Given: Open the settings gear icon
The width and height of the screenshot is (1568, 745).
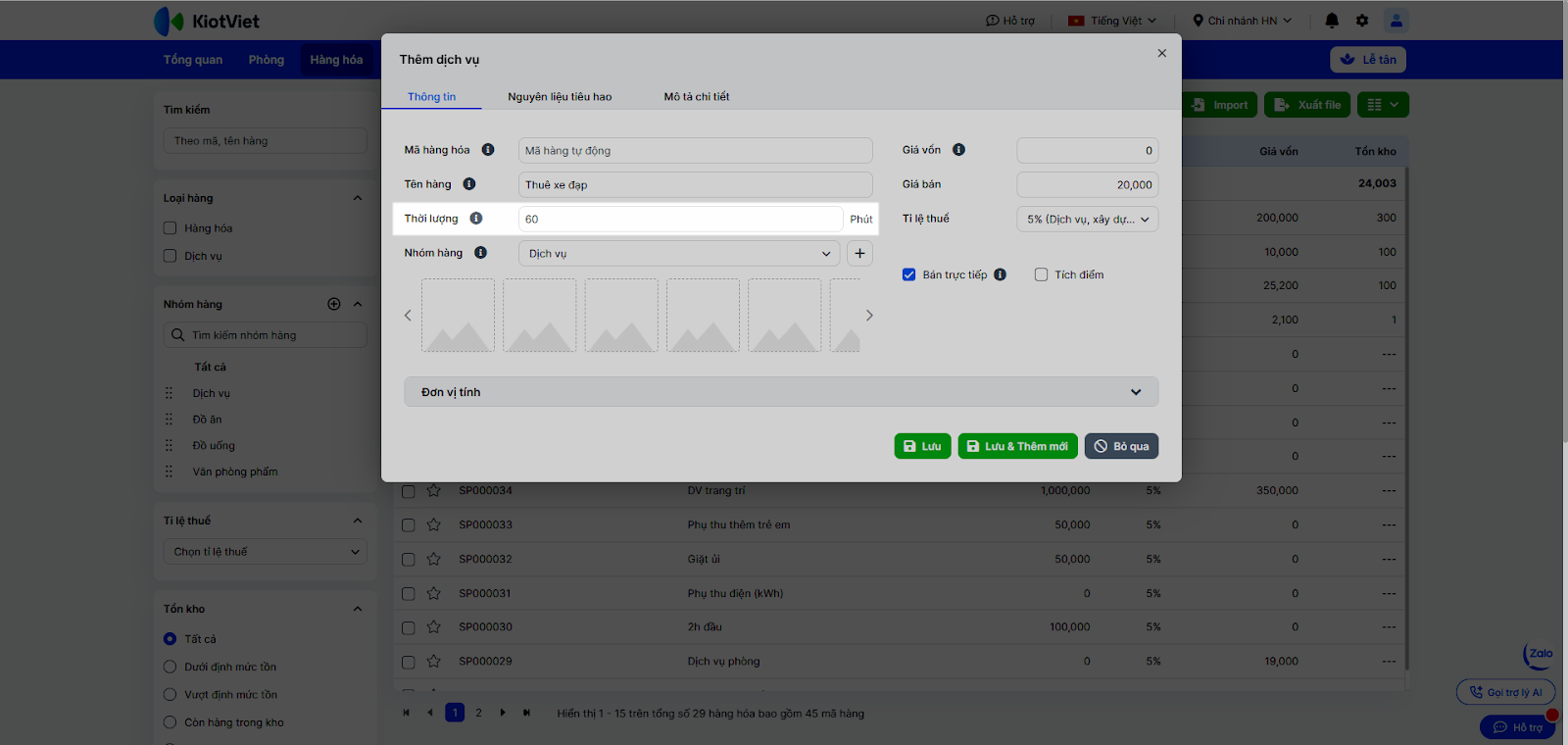Looking at the screenshot, I should pos(1362,21).
